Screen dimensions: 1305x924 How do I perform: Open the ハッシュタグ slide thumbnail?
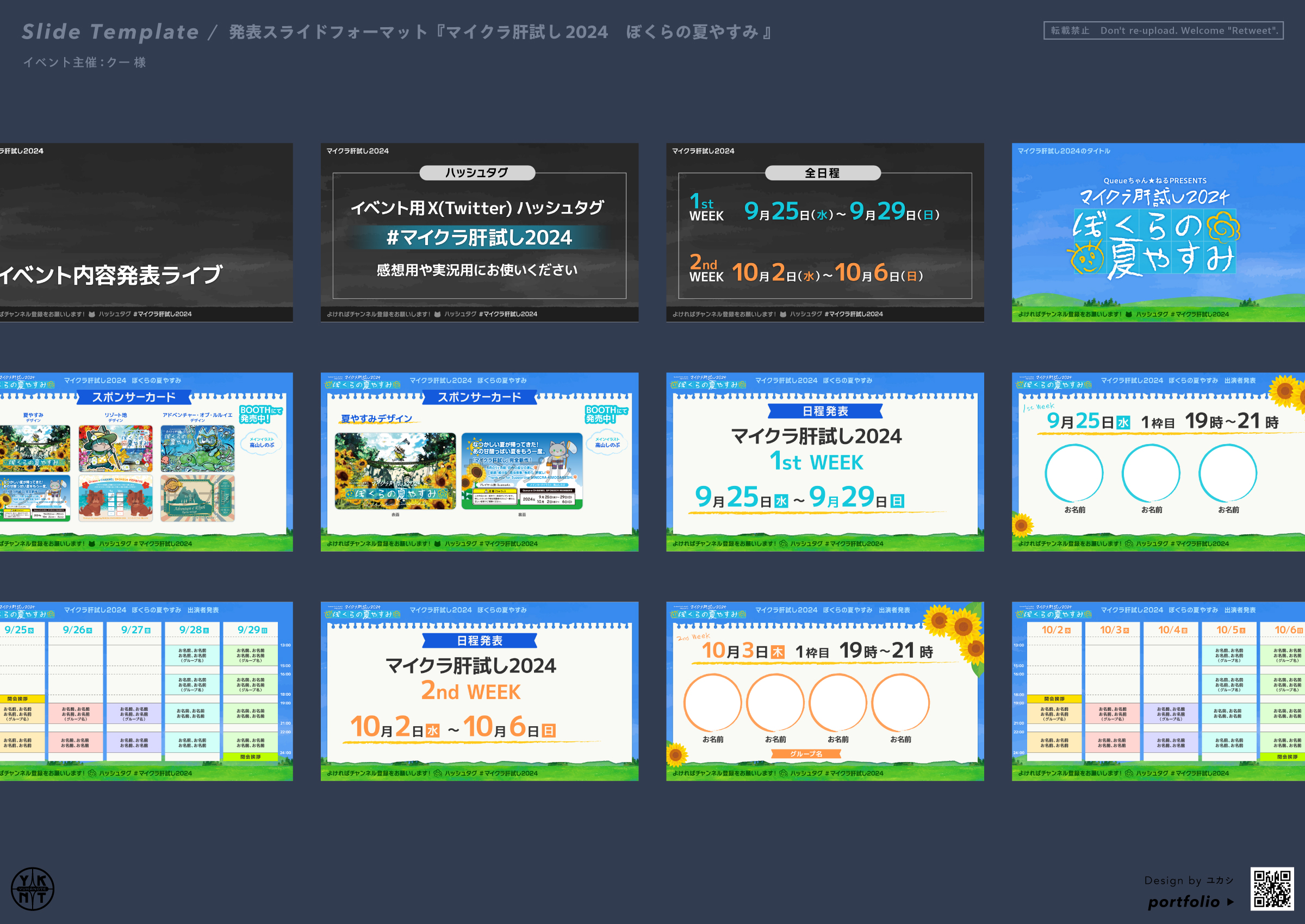479,232
